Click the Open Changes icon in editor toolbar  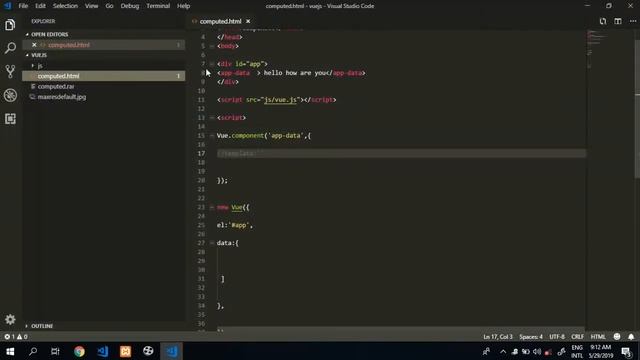603,21
